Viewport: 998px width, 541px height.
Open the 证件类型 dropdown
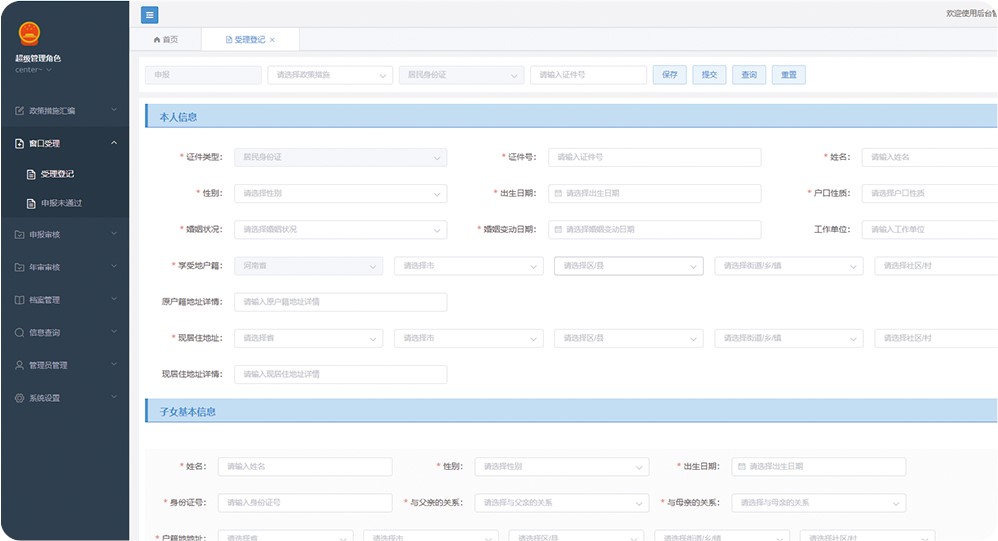click(x=341, y=157)
